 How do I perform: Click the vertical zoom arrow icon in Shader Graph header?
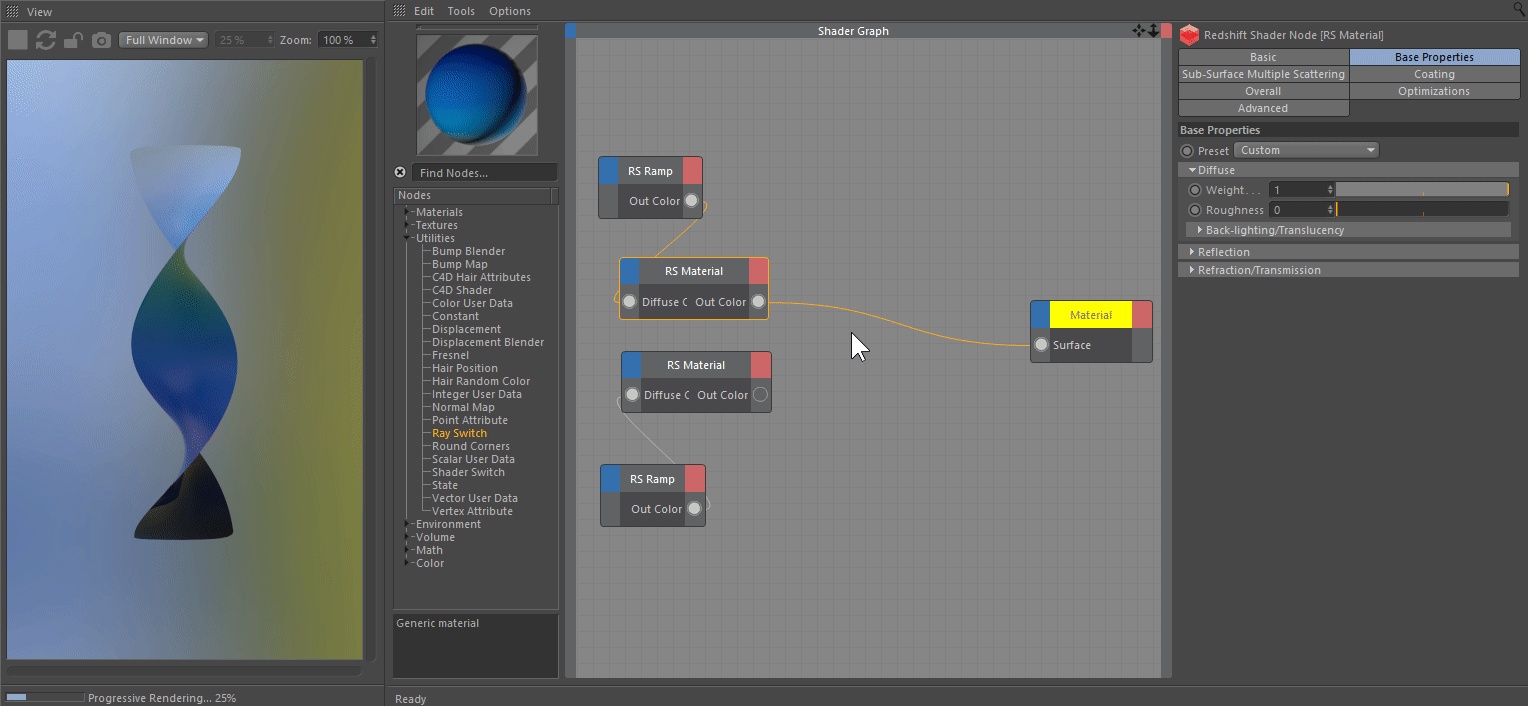[x=1153, y=31]
